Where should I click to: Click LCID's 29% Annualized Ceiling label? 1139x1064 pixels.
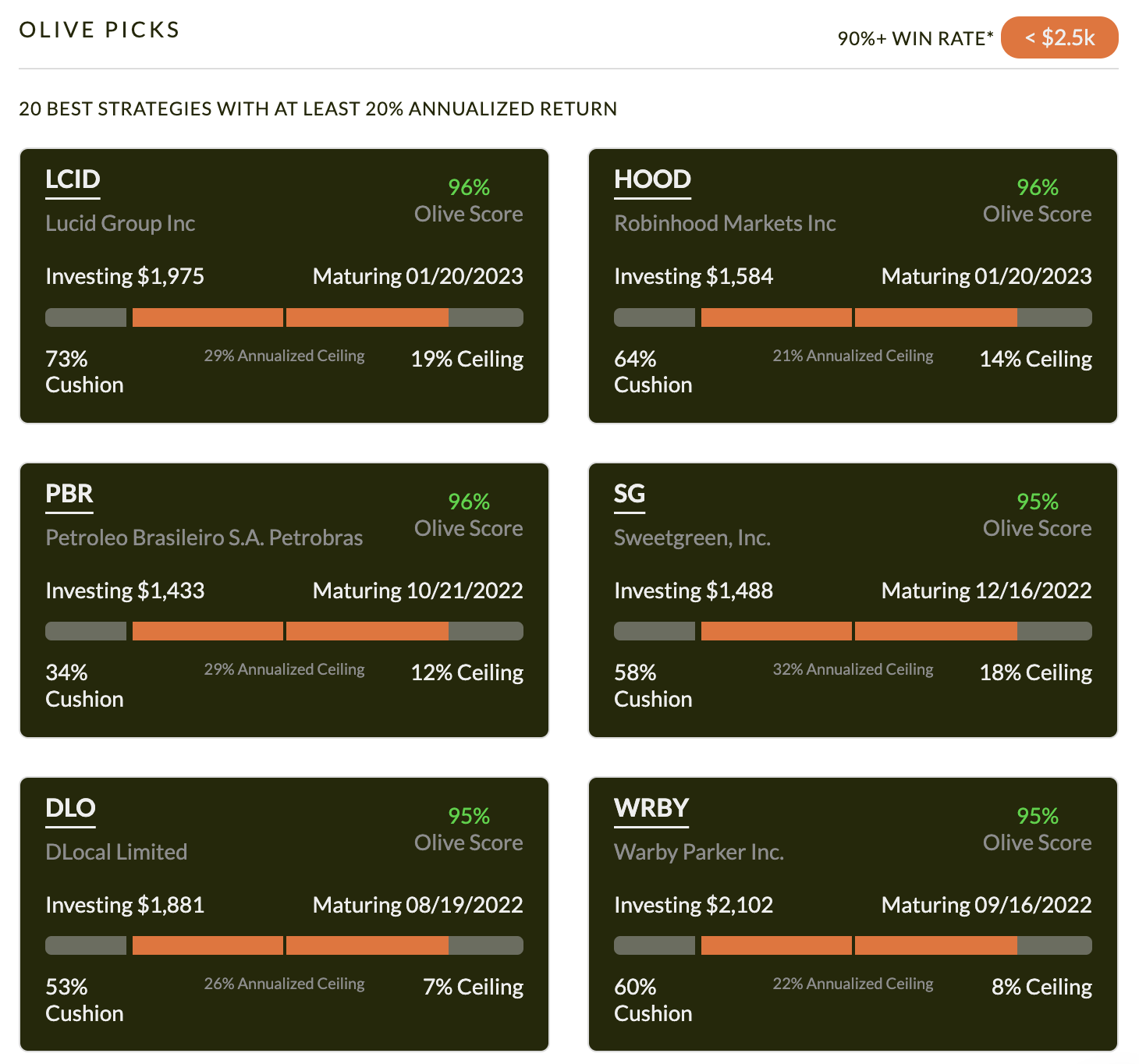click(x=284, y=356)
